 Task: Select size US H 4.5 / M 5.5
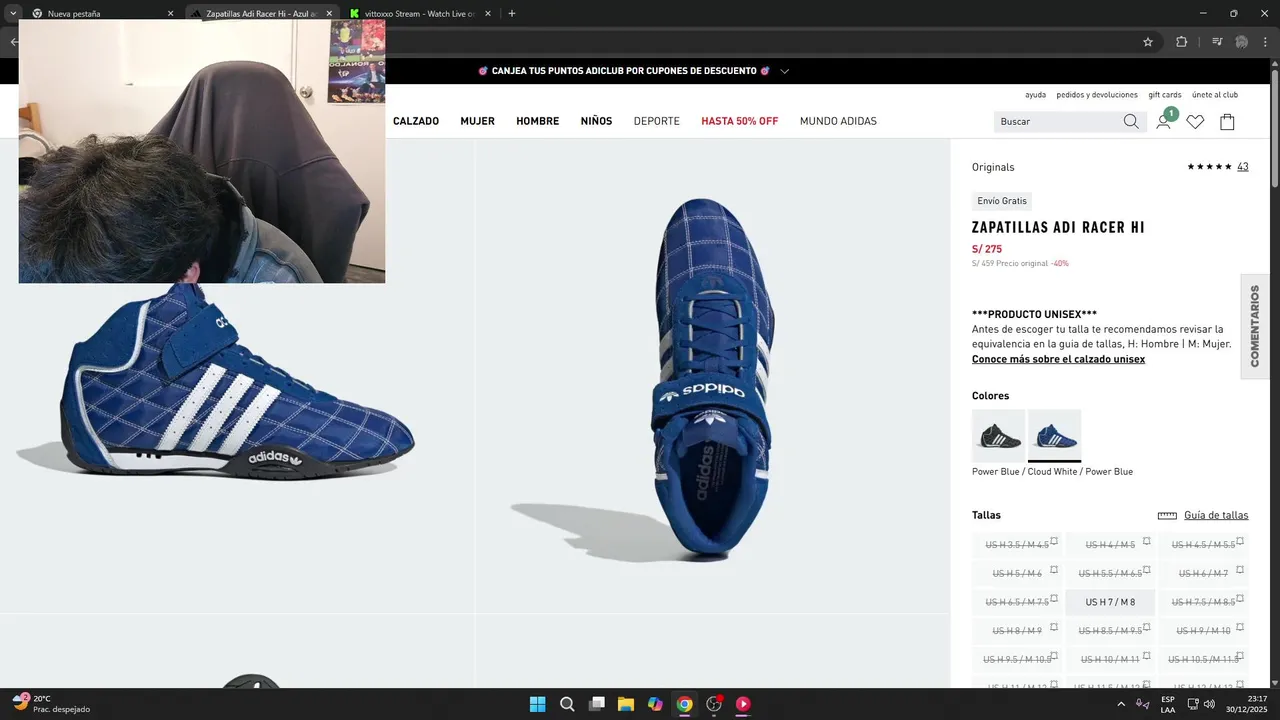(x=1203, y=545)
